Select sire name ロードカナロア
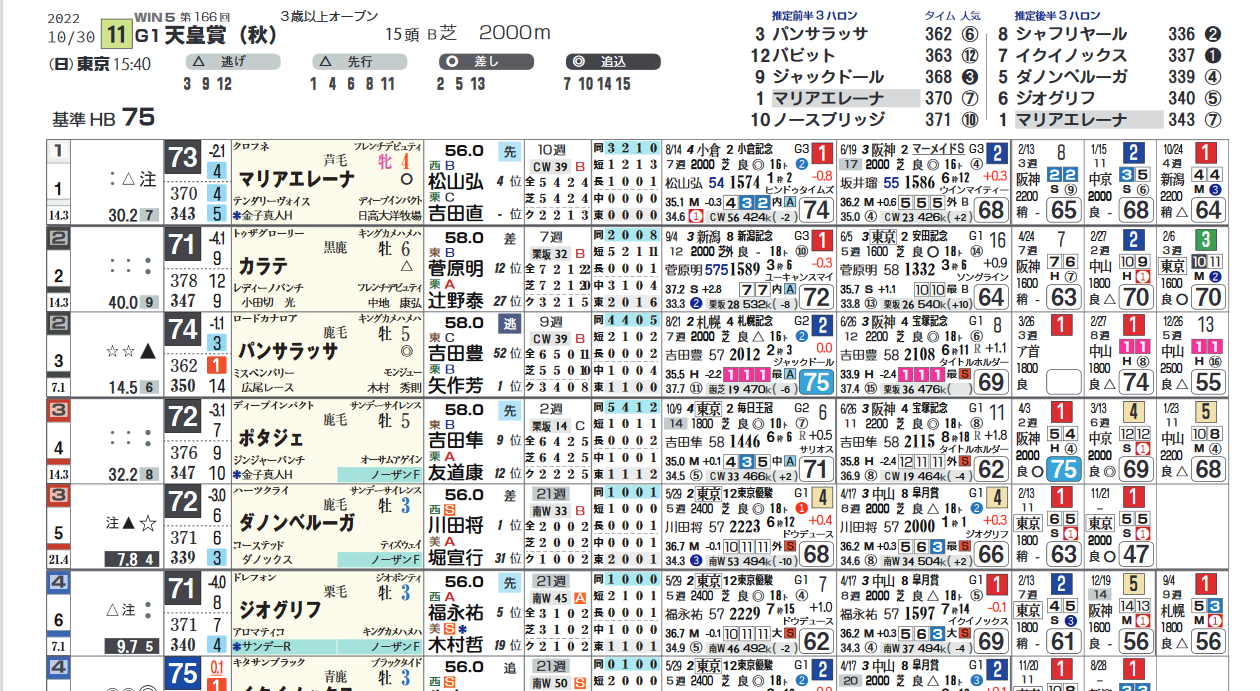Screen dimensions: 1260x691 (x=265, y=318)
